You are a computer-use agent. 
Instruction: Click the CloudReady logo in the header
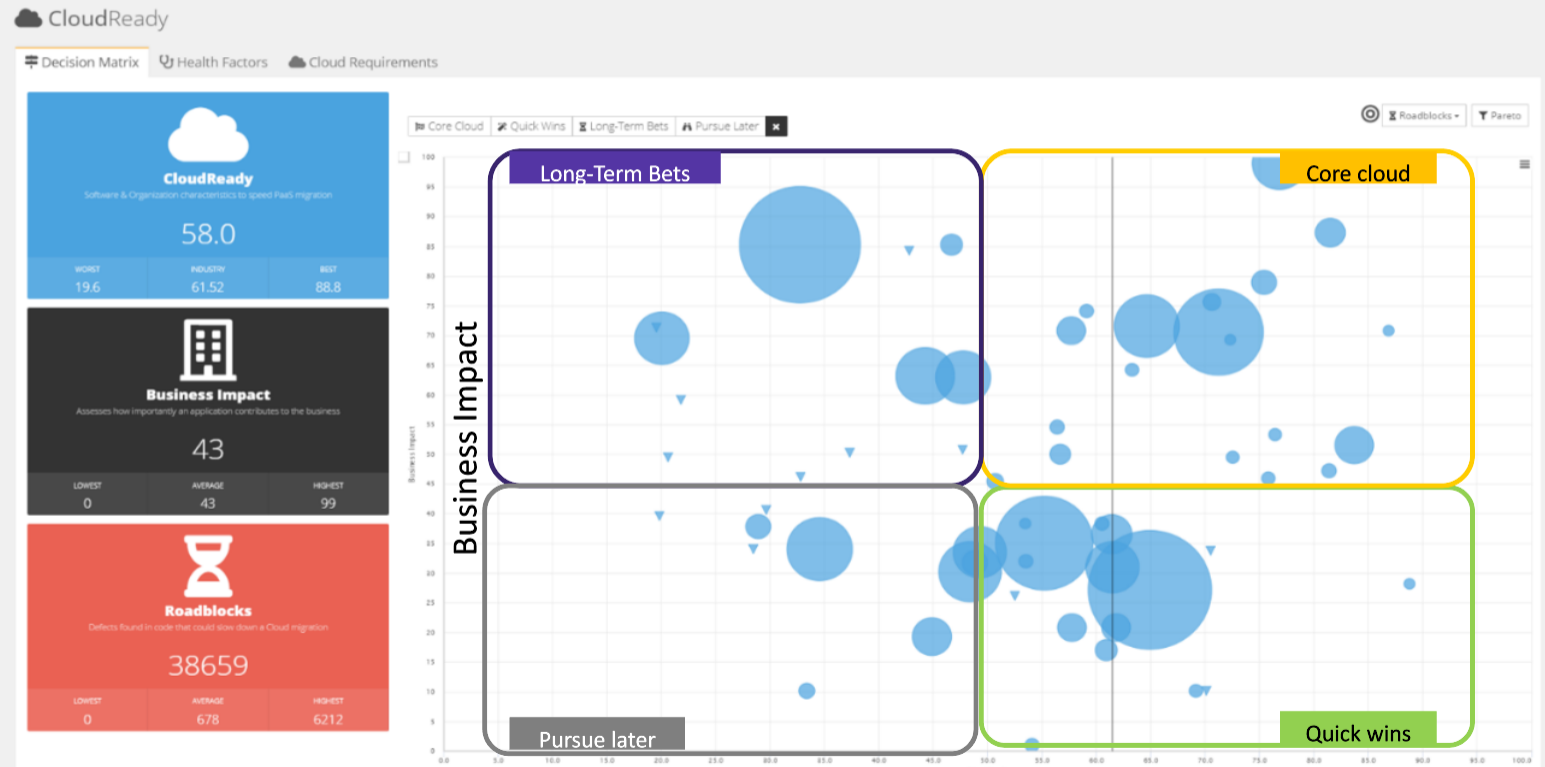pos(91,19)
